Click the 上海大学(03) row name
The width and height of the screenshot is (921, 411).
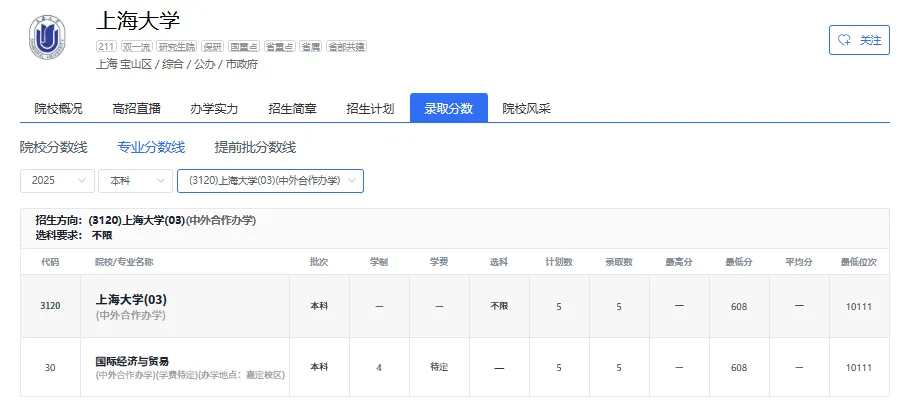pyautogui.click(x=131, y=299)
